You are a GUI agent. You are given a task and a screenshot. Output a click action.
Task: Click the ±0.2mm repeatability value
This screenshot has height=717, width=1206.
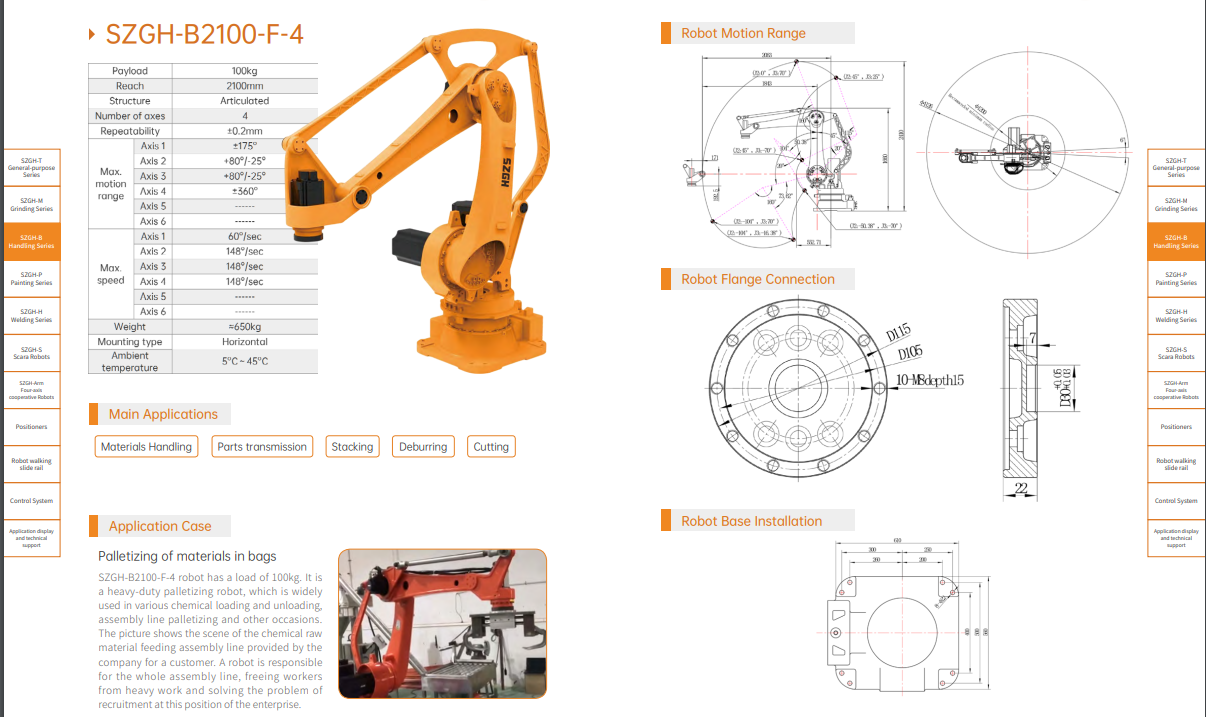pos(245,131)
